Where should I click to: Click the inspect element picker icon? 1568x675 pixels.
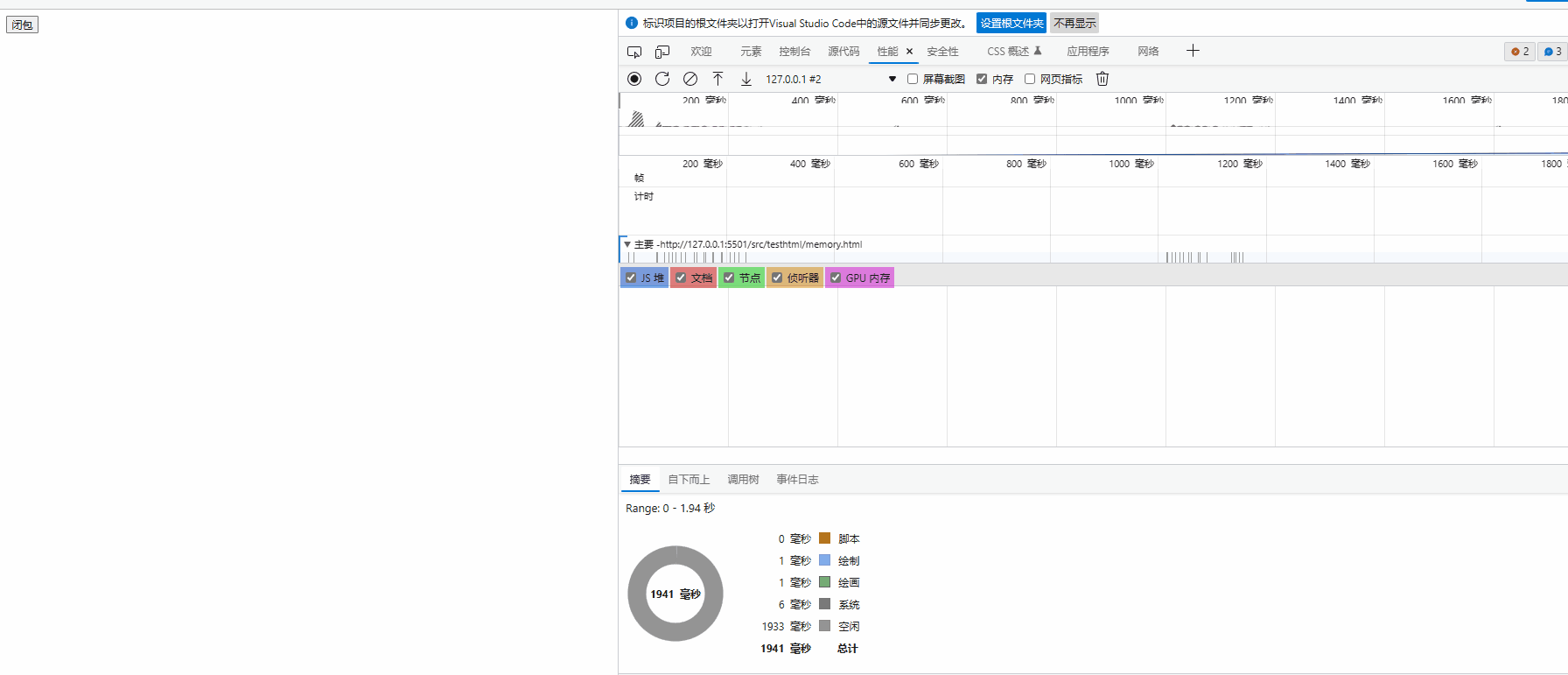click(634, 52)
